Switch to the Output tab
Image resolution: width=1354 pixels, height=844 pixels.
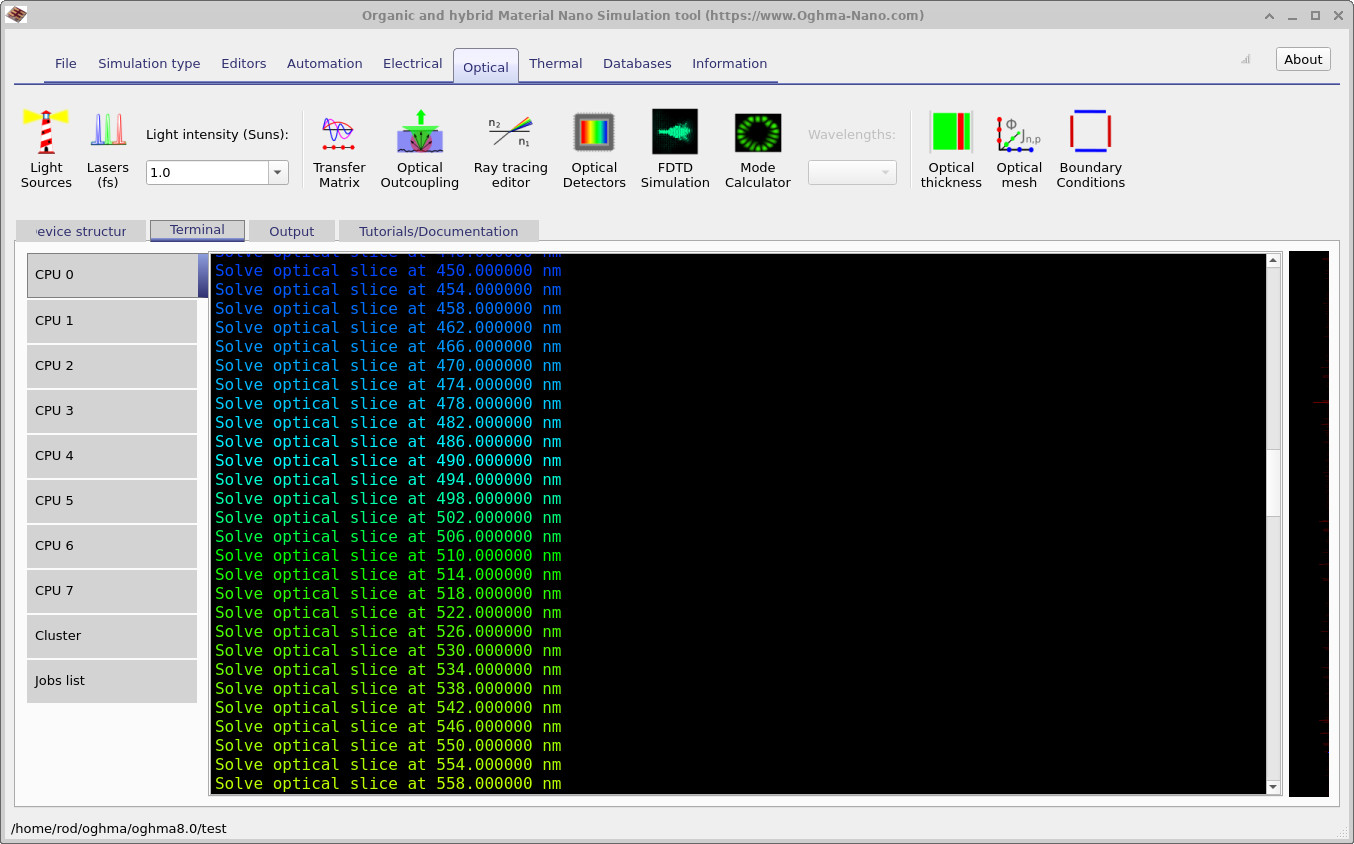[291, 230]
